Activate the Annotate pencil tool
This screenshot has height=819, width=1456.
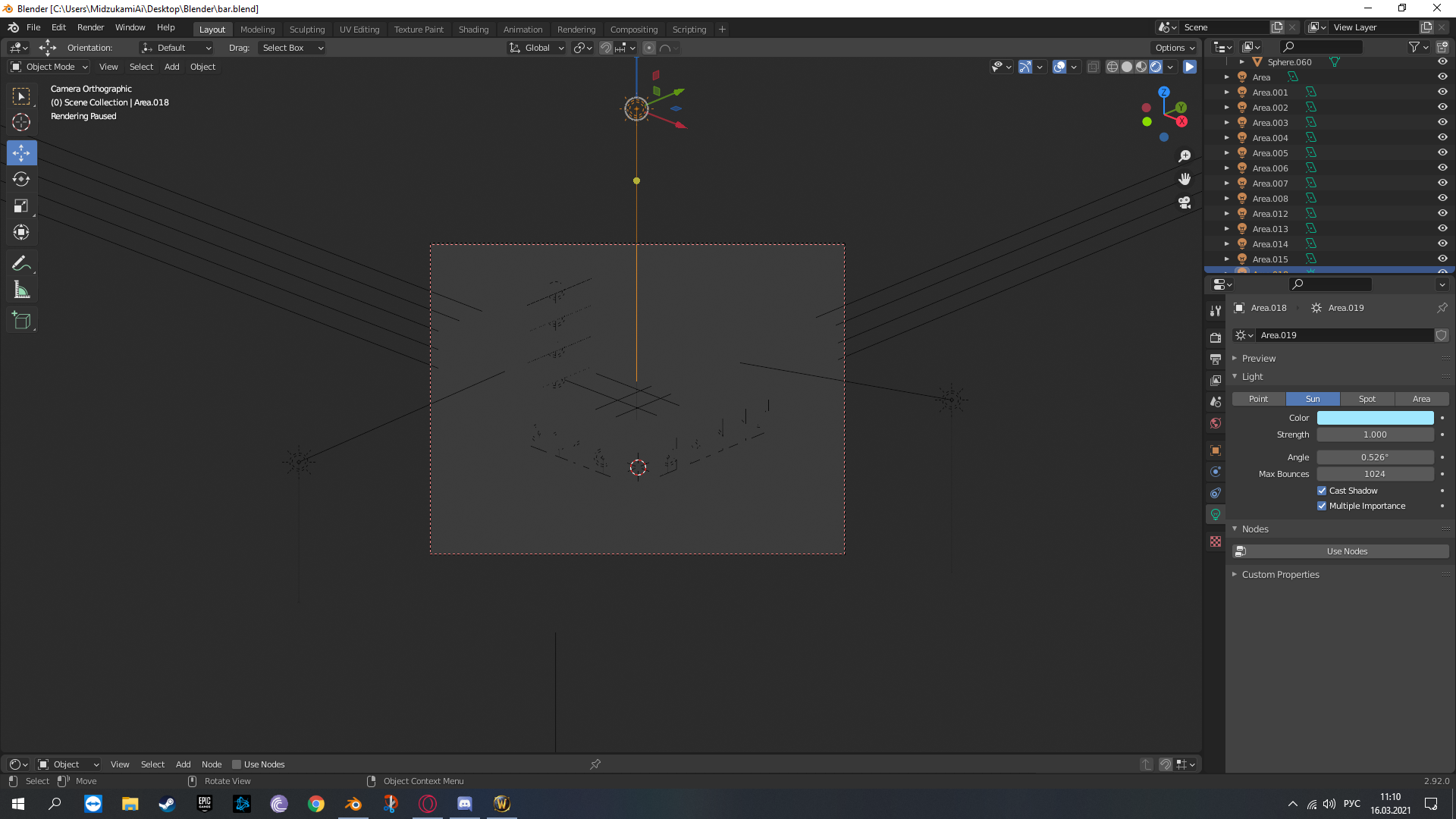coord(21,263)
